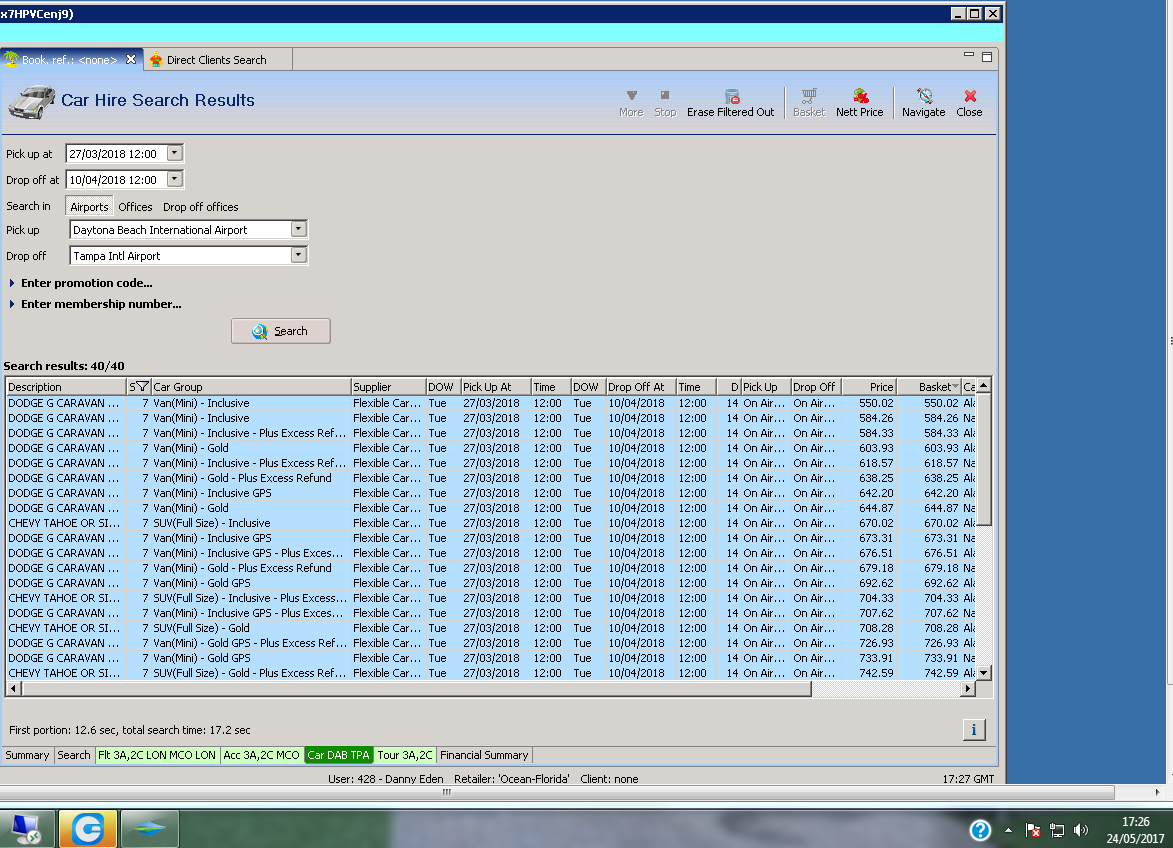Select SUV(Full Size) - Gold row 708.28

pos(491,628)
